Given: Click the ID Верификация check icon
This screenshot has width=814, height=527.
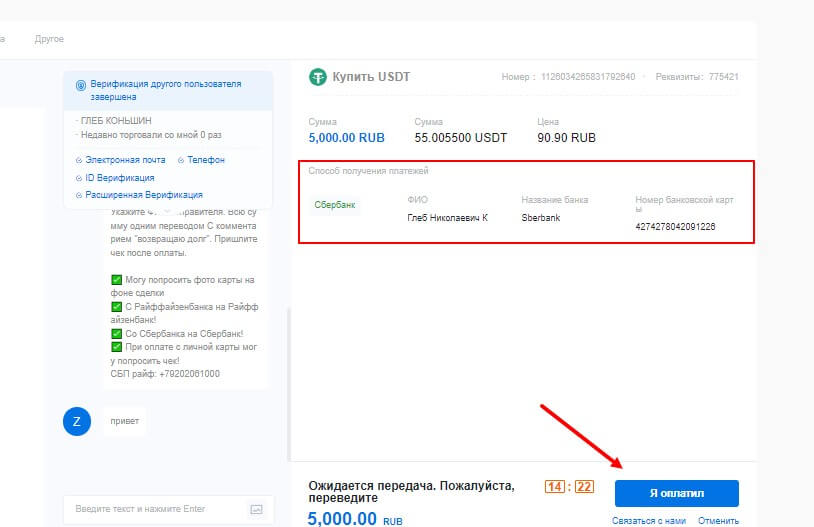Looking at the screenshot, I should click(79, 178).
